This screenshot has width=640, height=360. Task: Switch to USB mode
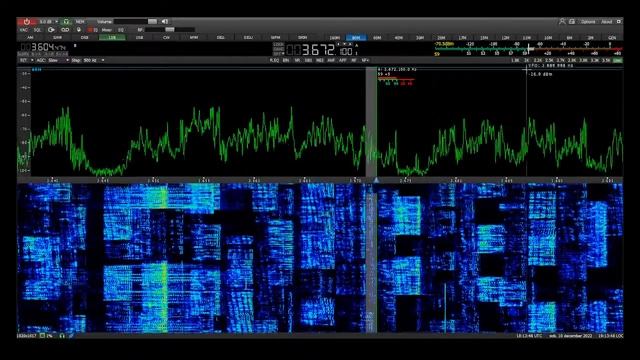[x=139, y=38]
